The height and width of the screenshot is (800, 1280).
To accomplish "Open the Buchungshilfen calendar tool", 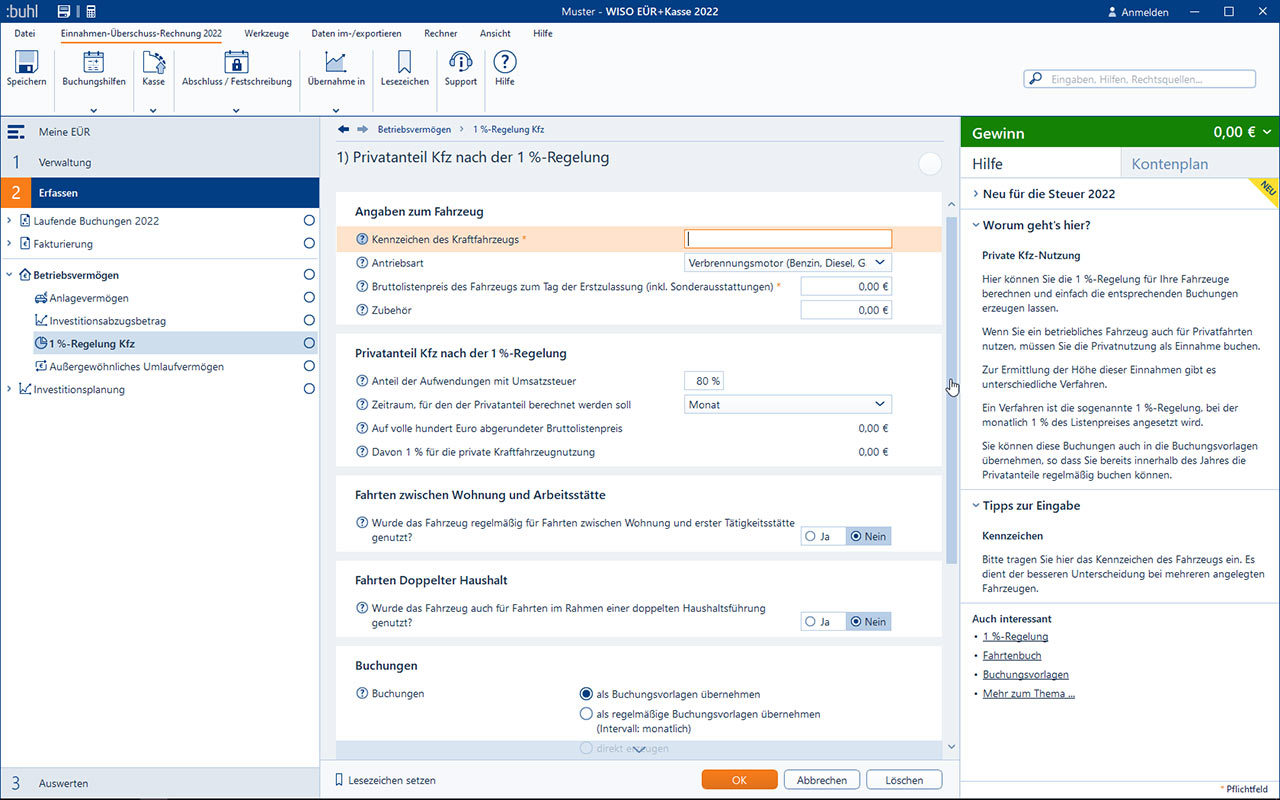I will point(94,62).
